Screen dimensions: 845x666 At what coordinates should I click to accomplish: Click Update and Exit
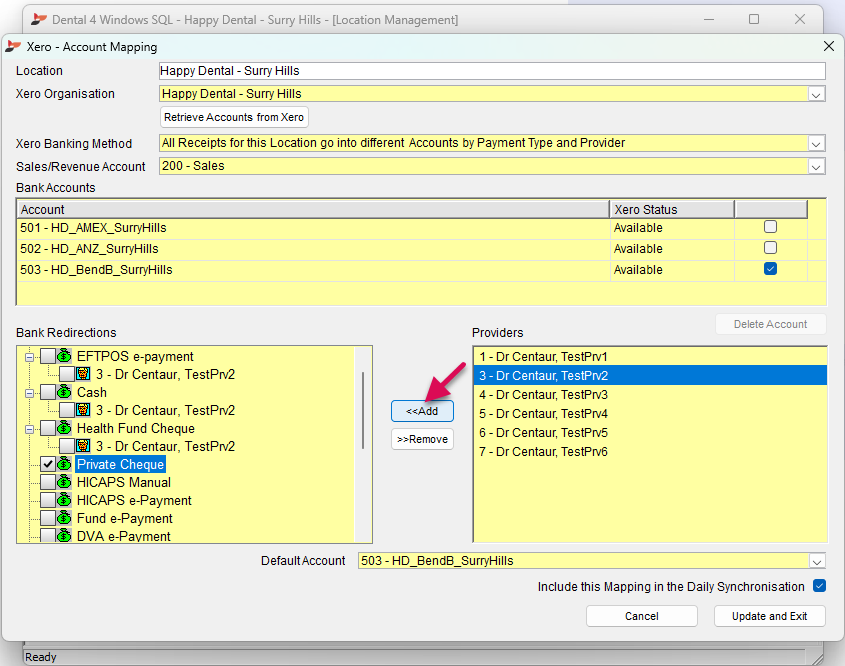click(769, 616)
